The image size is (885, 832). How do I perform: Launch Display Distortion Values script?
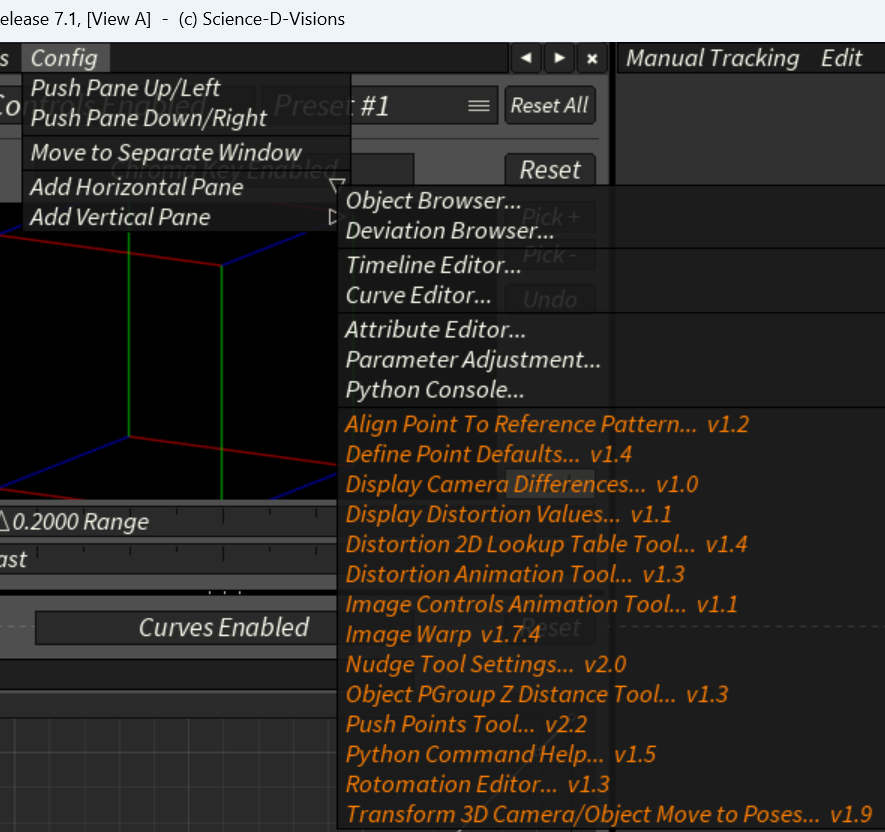[612, 514]
